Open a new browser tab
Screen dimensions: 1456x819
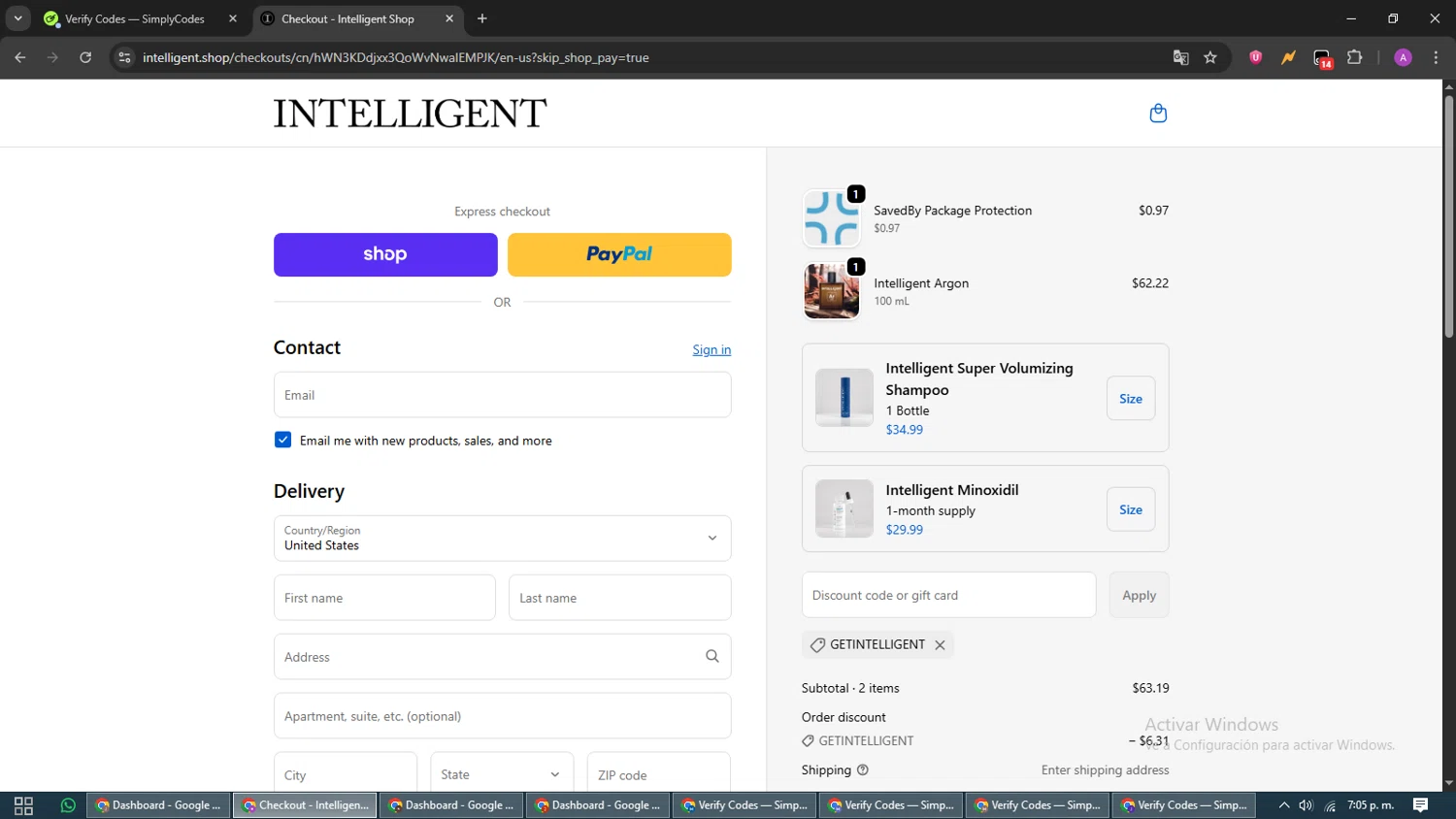[x=482, y=18]
